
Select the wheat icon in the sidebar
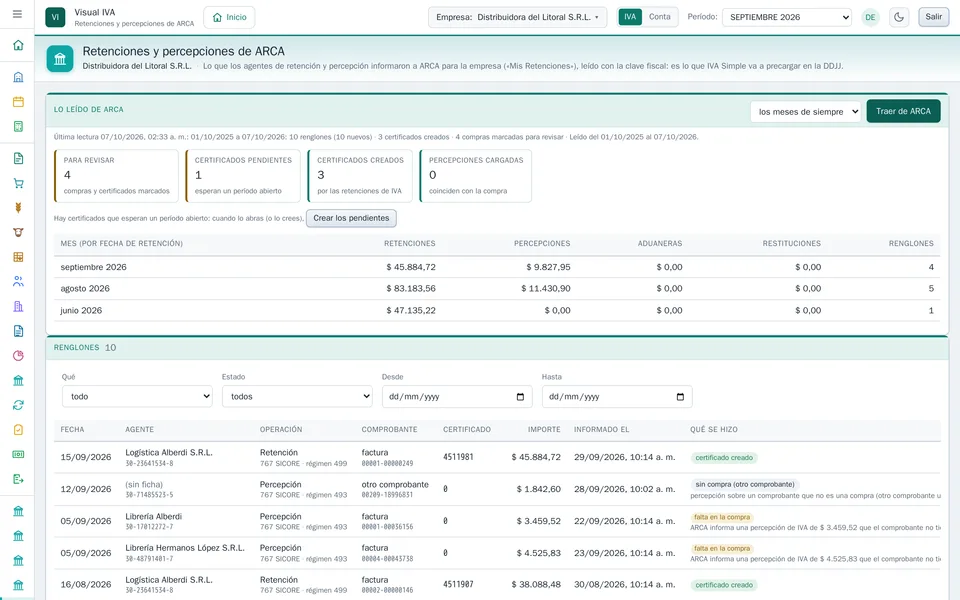[18, 208]
